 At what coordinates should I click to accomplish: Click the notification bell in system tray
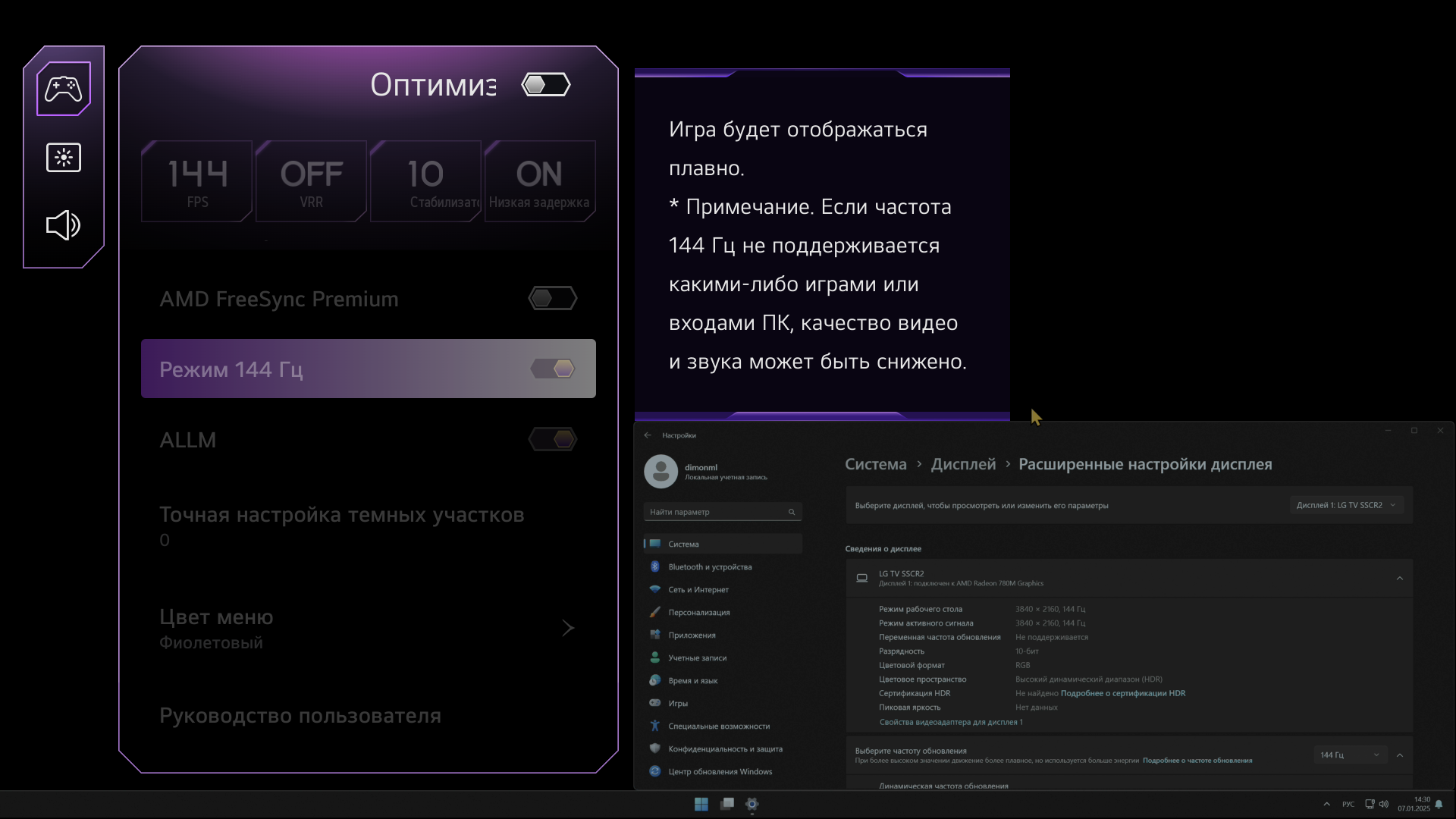coord(1439,805)
